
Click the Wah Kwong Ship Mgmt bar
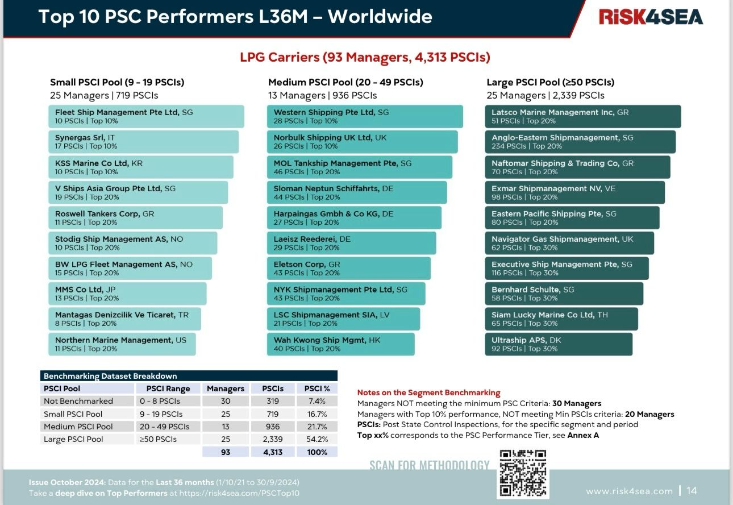click(341, 344)
